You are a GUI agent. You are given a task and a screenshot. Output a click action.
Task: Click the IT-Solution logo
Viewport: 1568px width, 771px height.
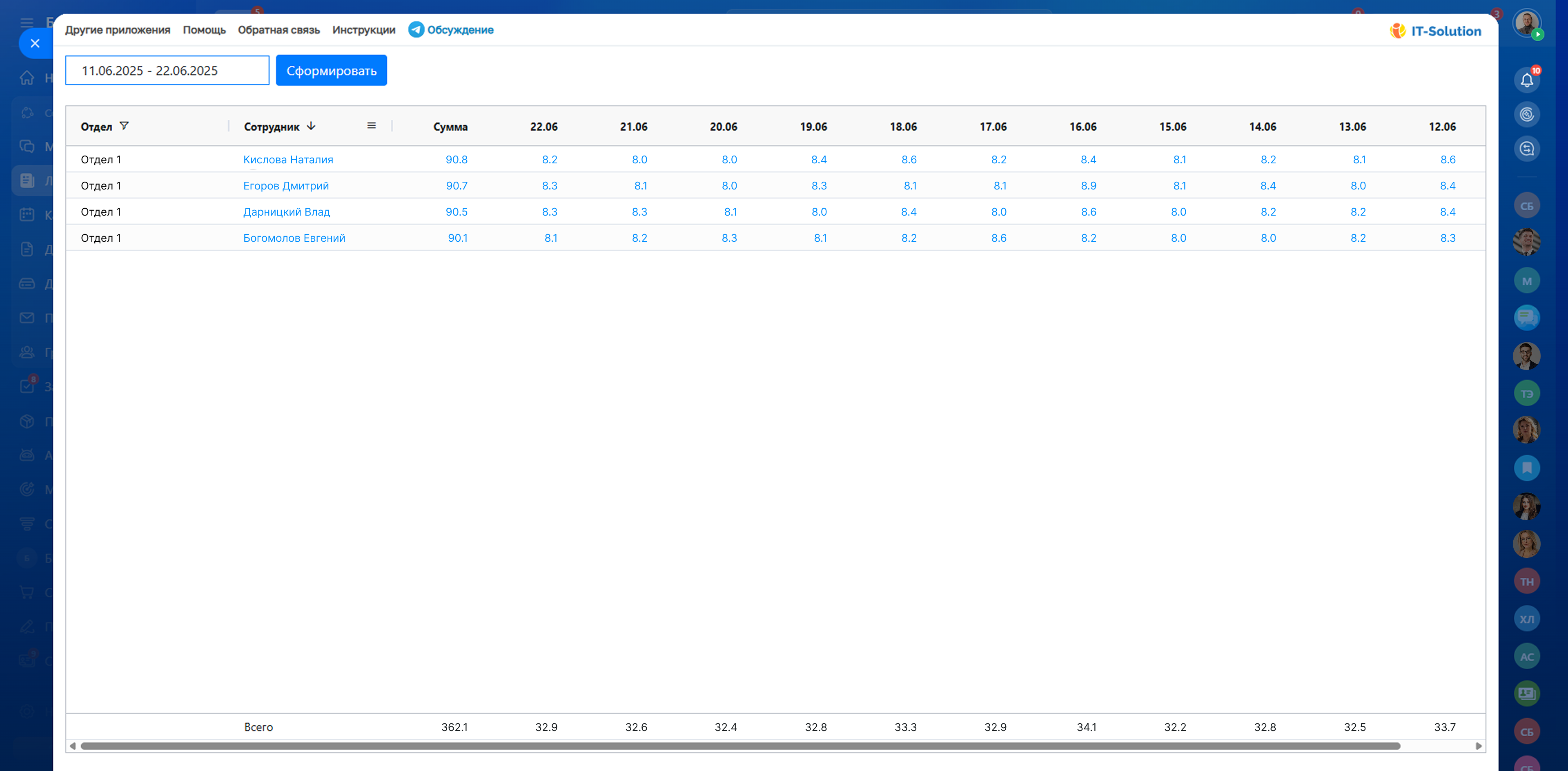point(1435,31)
